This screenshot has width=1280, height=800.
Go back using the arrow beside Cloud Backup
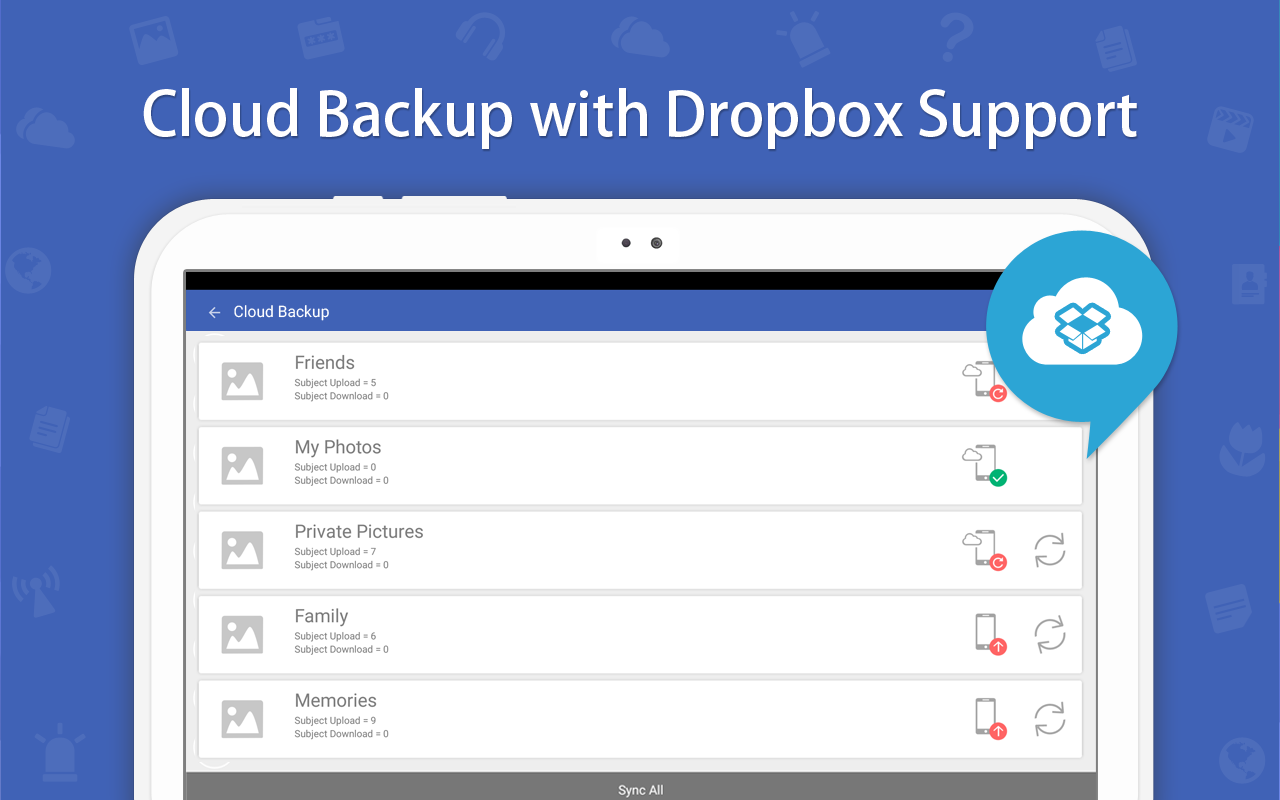point(214,313)
